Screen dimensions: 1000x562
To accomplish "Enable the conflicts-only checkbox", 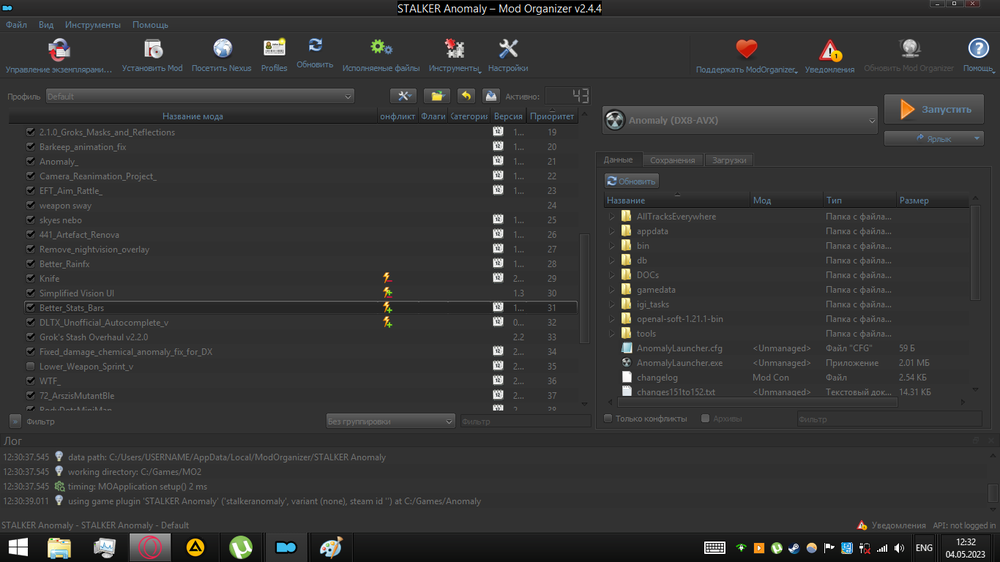I will click(x=608, y=419).
